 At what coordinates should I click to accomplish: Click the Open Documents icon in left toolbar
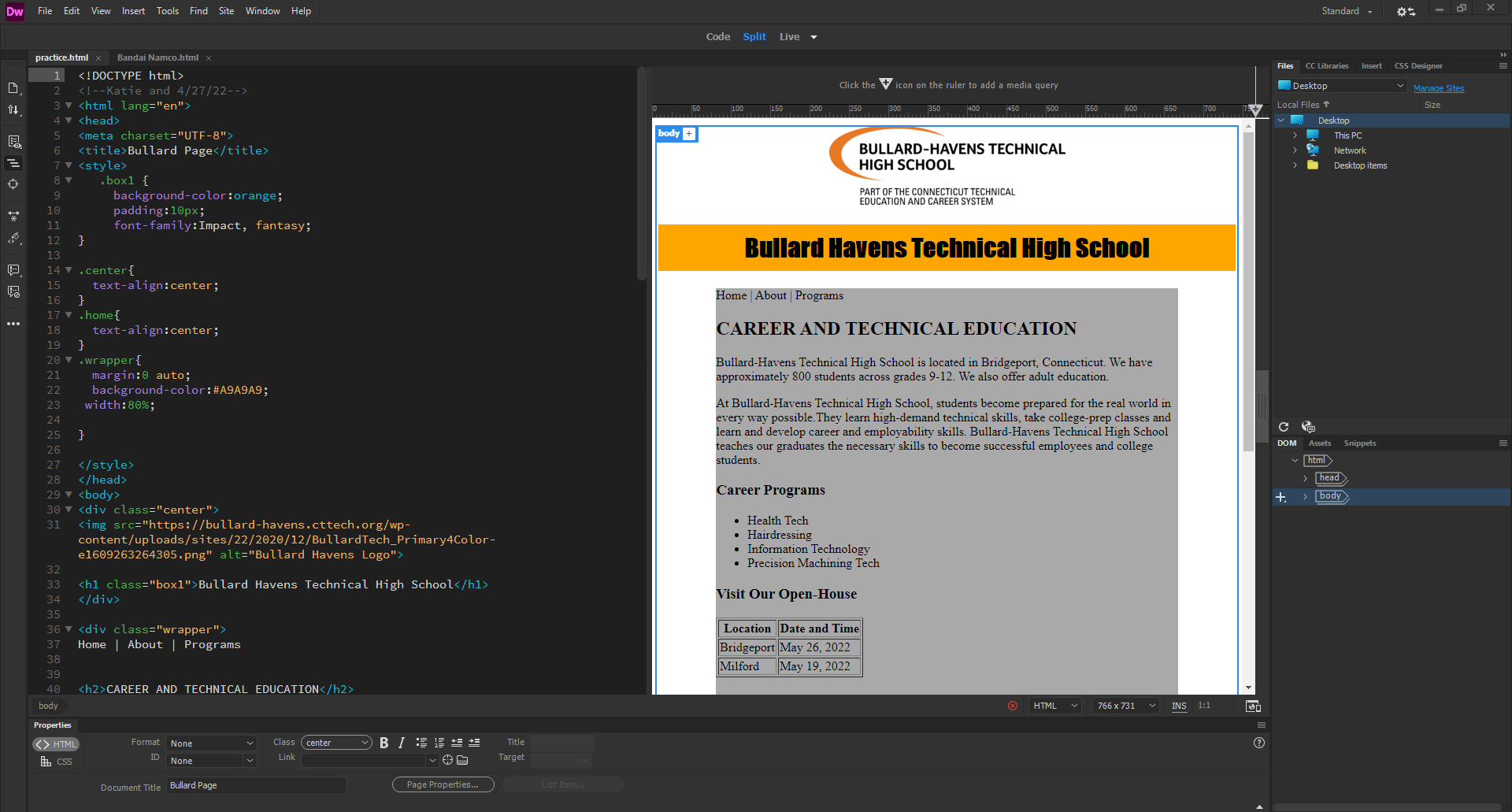pyautogui.click(x=13, y=88)
